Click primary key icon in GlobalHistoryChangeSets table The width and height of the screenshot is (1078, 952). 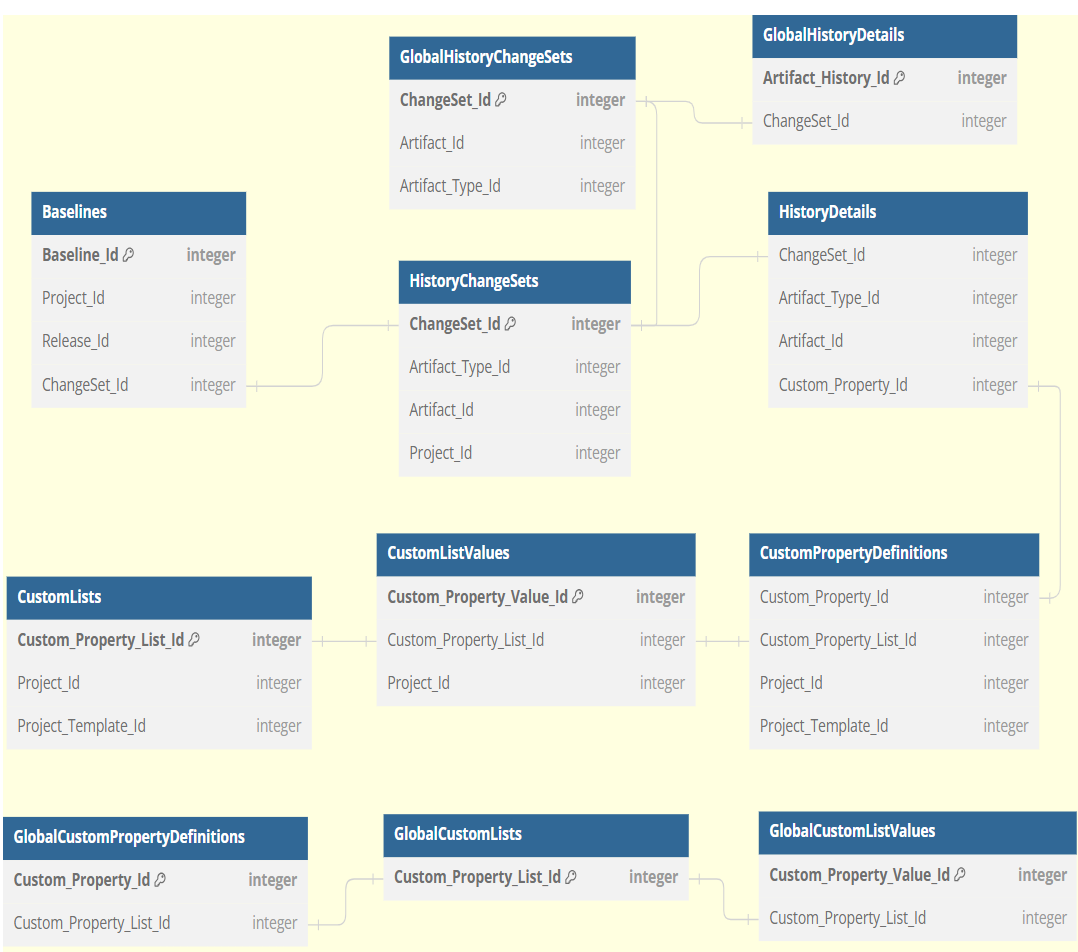[x=501, y=100]
